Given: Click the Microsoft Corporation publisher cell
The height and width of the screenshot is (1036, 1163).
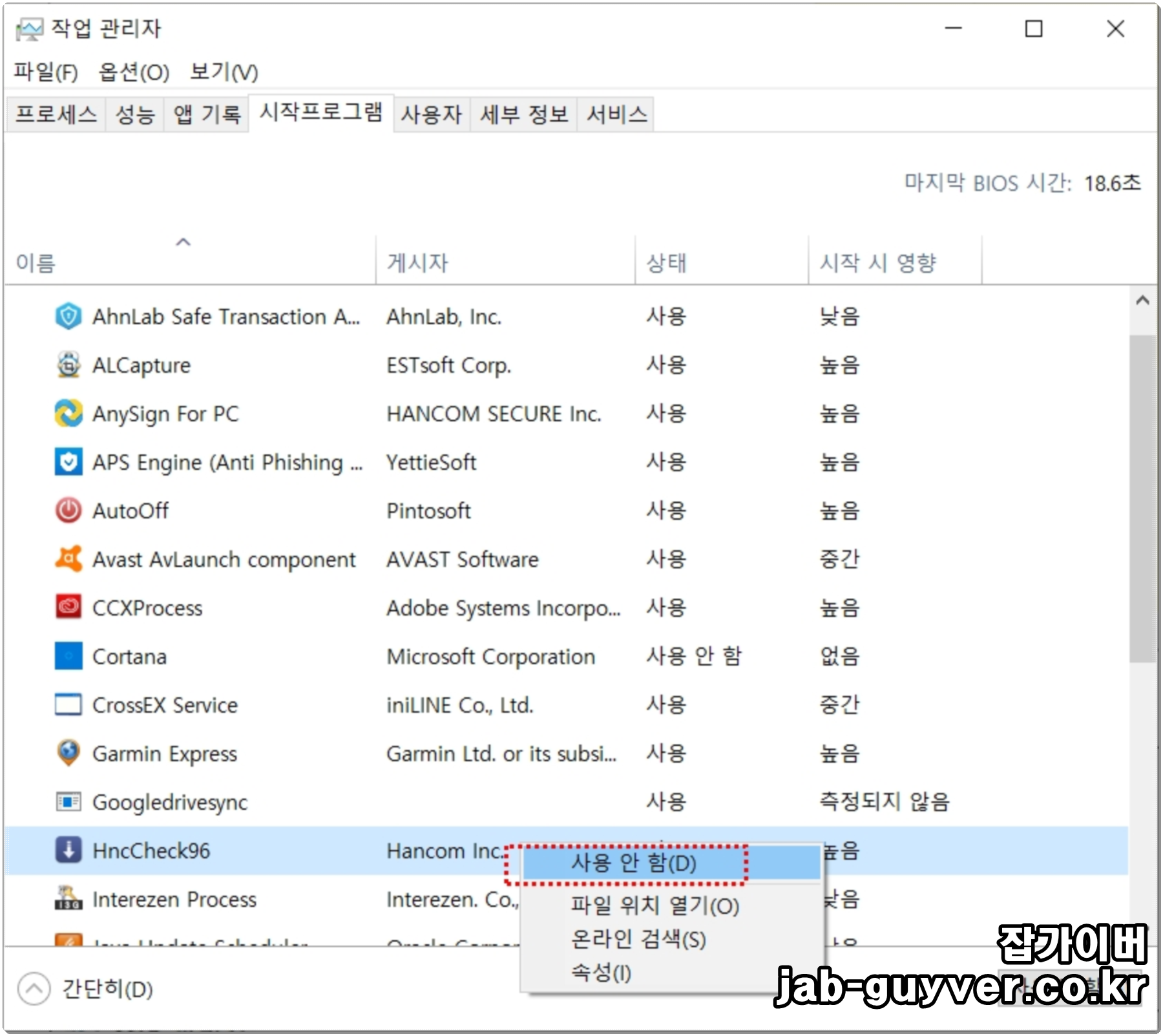Looking at the screenshot, I should tap(490, 657).
